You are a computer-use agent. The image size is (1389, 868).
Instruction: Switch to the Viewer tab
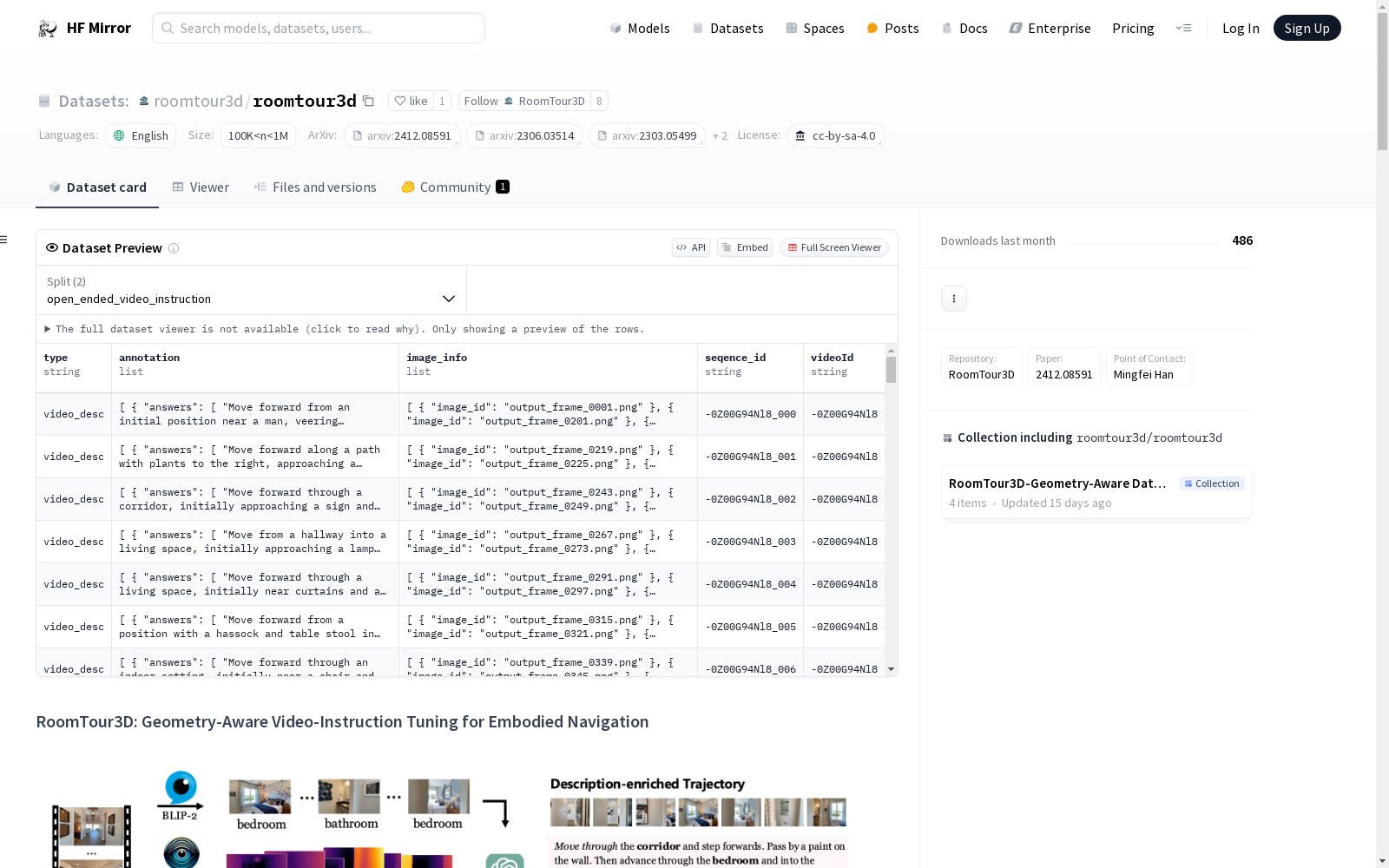(201, 187)
